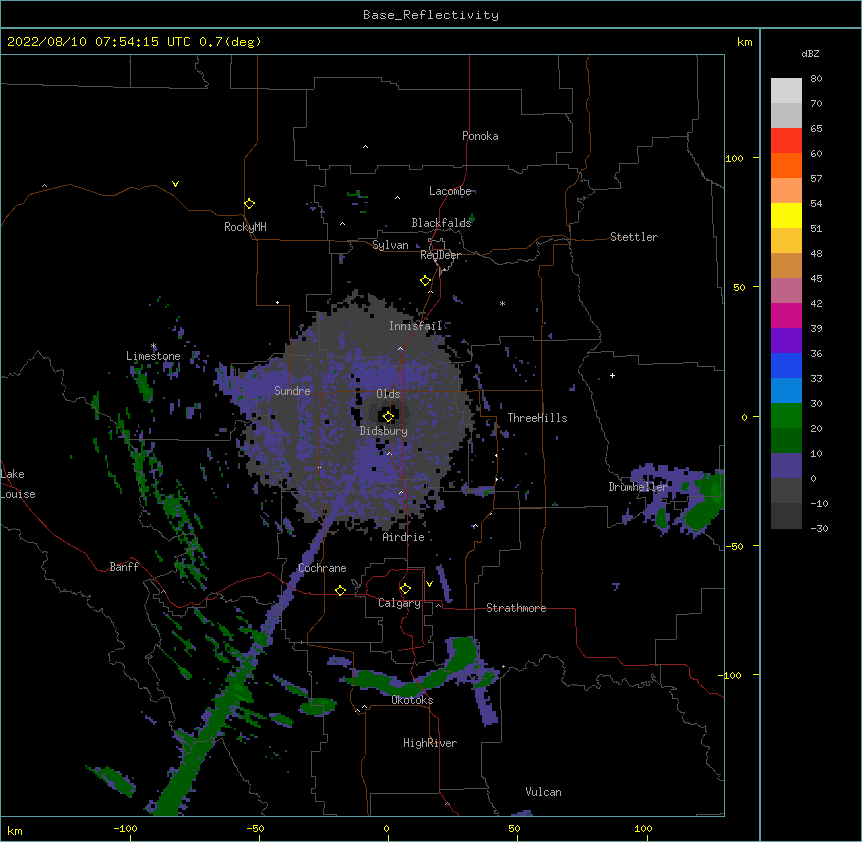862x842 pixels.
Task: Click the yellow diamond marker above Calgary label
Action: point(405,589)
